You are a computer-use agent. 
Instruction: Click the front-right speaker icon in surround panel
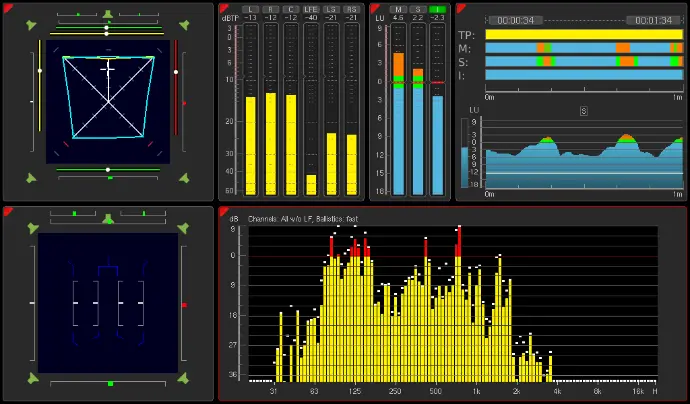click(x=183, y=27)
